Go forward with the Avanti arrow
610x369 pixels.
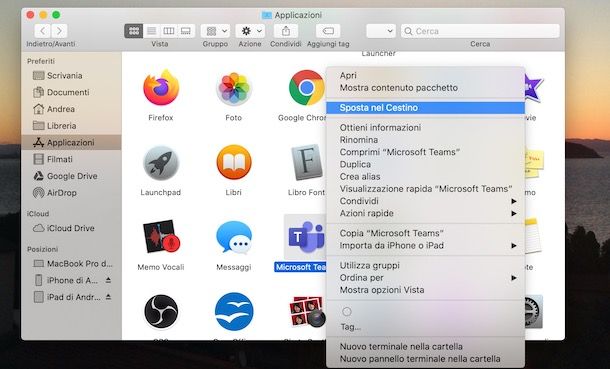pyautogui.click(x=59, y=31)
